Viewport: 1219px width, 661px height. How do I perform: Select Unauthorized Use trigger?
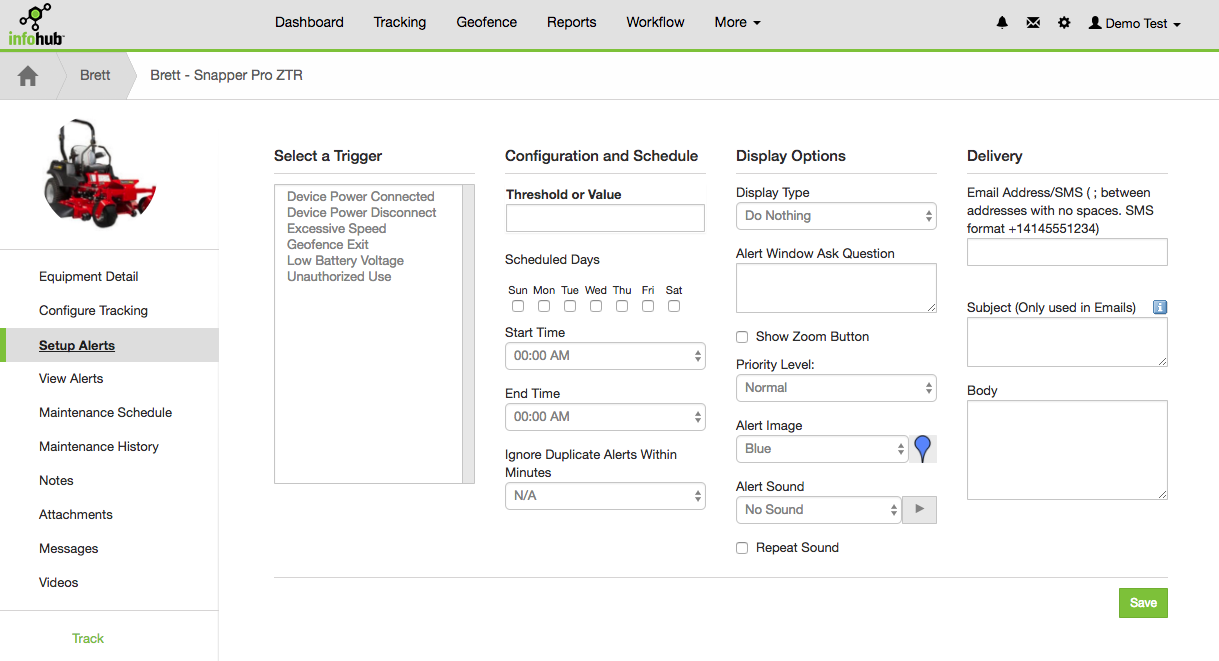339,277
